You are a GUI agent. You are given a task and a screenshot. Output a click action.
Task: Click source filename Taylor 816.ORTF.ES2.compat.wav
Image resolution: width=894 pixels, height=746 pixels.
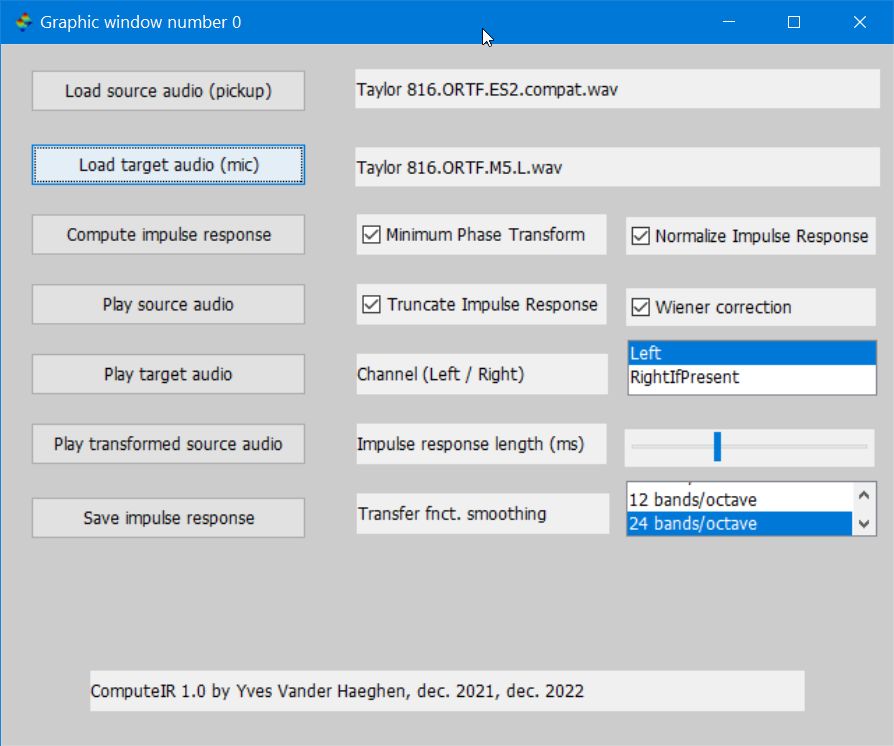pos(617,89)
